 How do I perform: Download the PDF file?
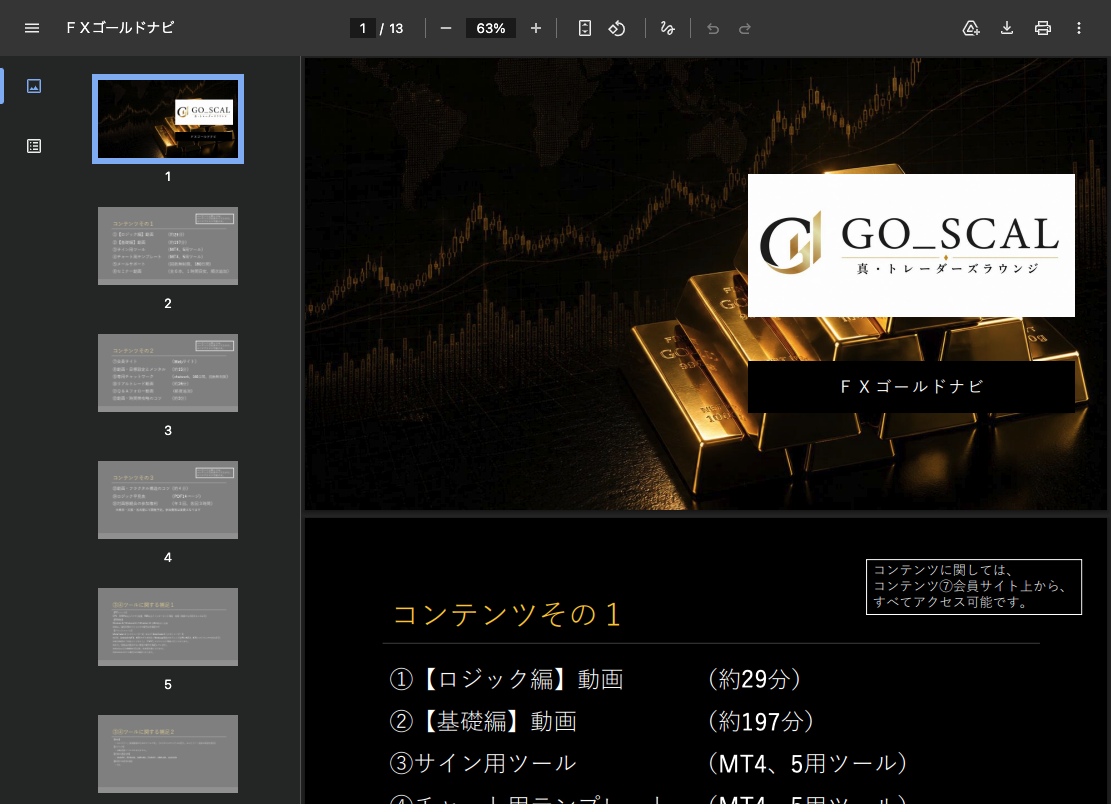(x=1007, y=28)
